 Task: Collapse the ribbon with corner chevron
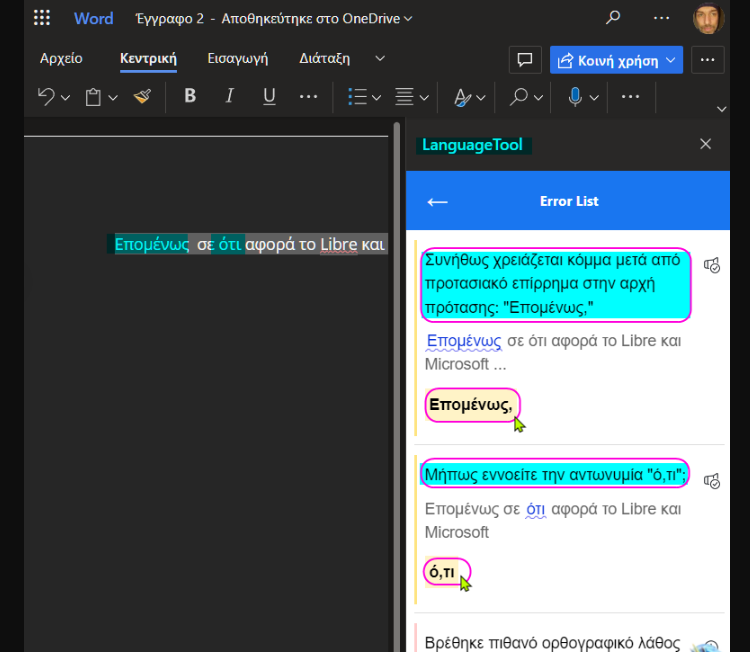pos(722,109)
